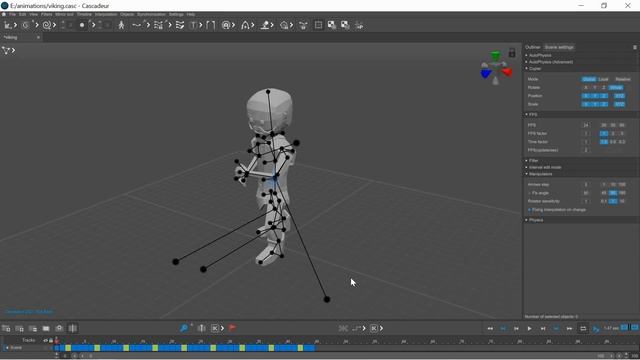Expand the Scene track row
Viewport: 640px width, 360px height.
7,348
